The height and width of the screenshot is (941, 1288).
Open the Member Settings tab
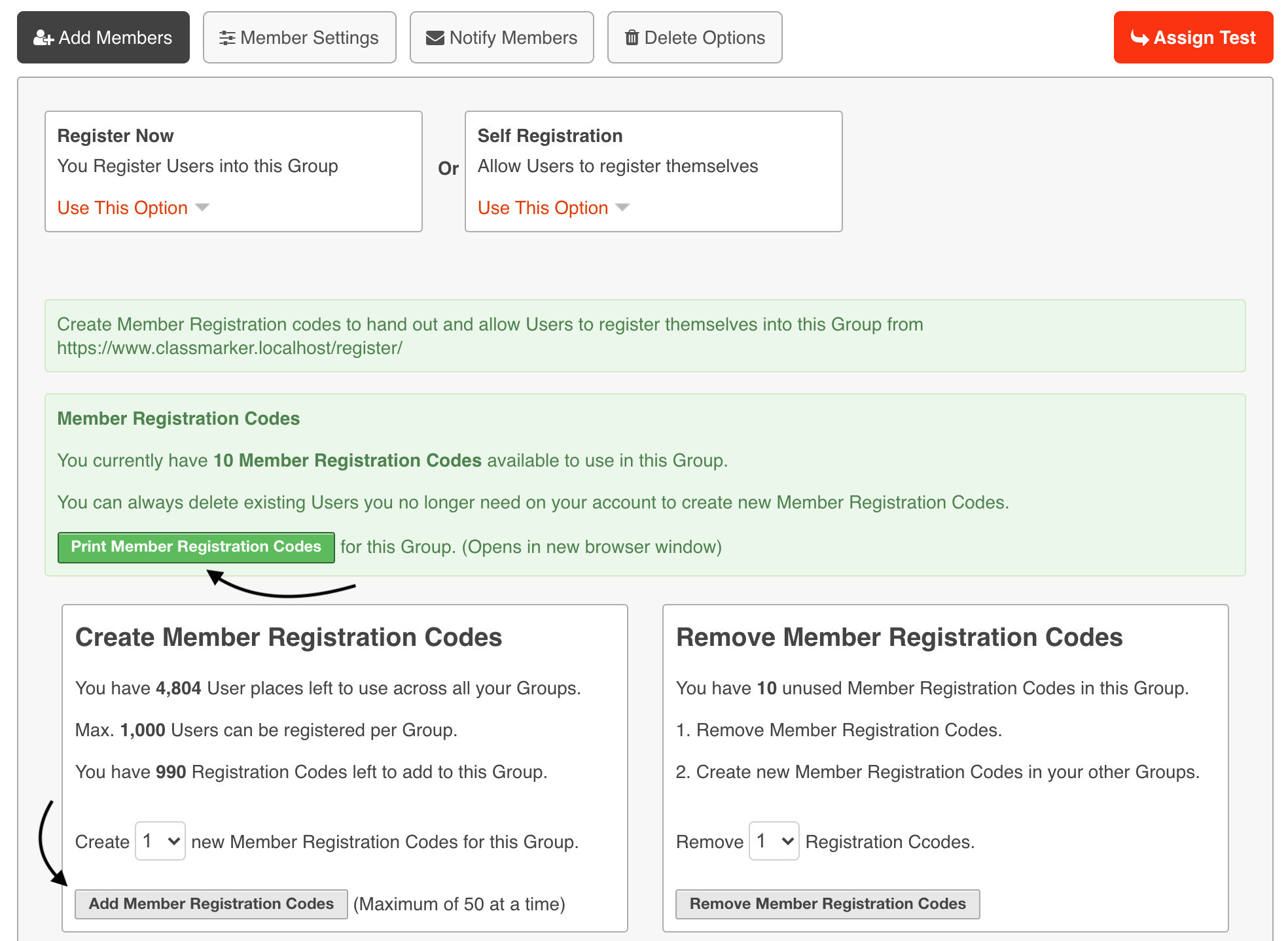click(300, 38)
